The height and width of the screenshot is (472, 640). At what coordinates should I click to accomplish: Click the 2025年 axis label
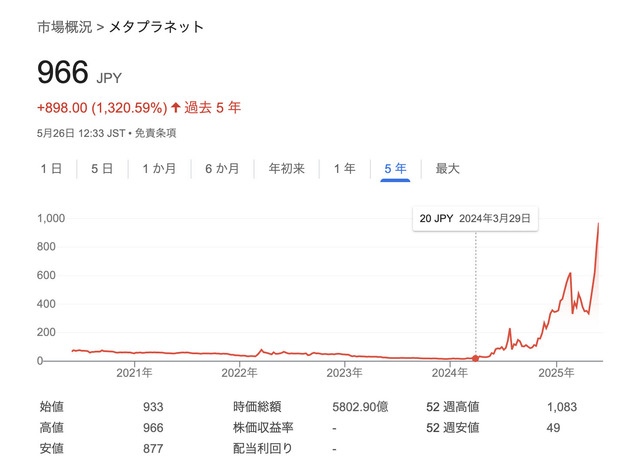coord(556,373)
